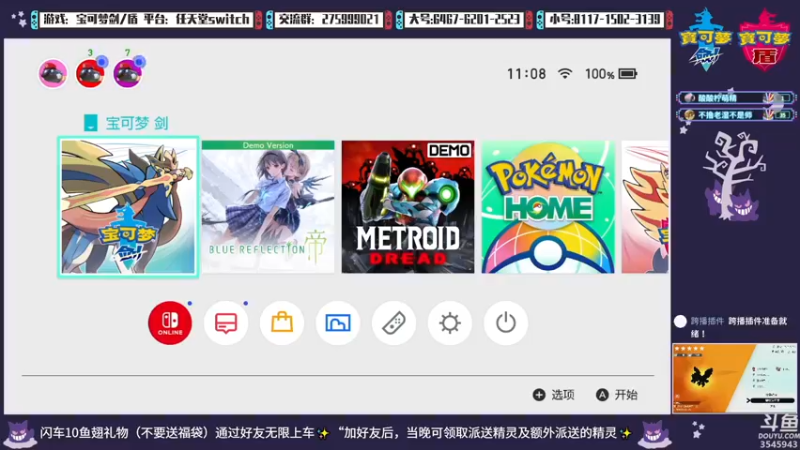Click the stream preview thumbnail with orange background
Screen dimensions: 800x450
click(x=734, y=378)
